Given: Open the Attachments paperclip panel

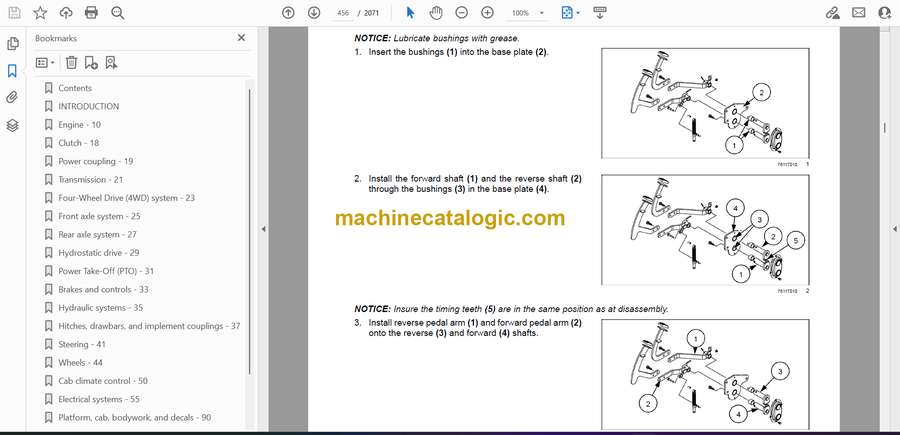Looking at the screenshot, I should (12, 98).
